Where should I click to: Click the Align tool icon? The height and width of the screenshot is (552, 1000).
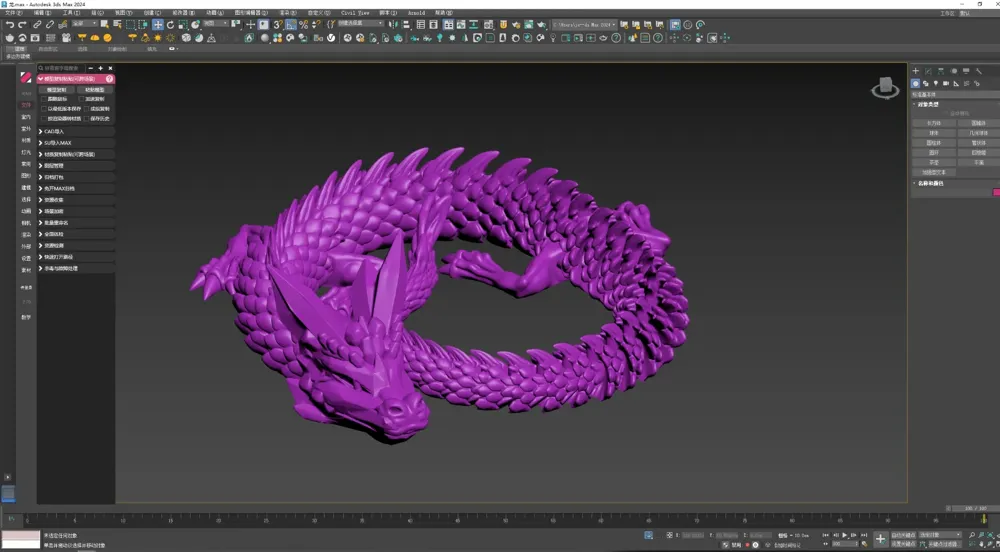pos(406,24)
